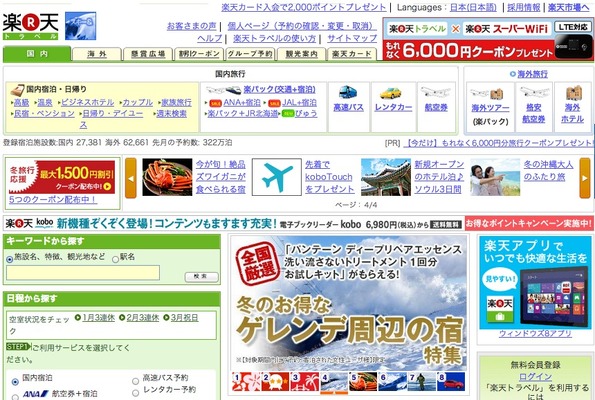Viewport: 595px width, 400px height.
Task: Click the keyword search (検索) button
Action: (201, 277)
